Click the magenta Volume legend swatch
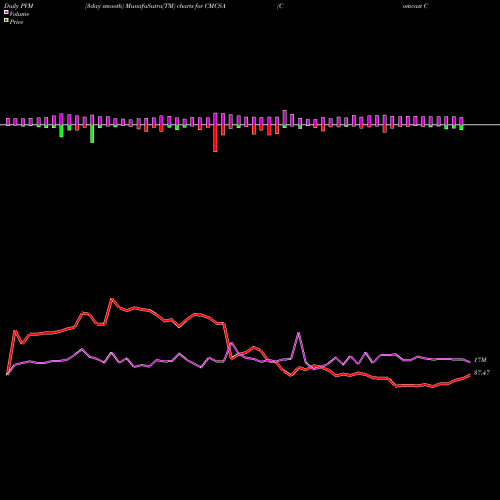Image resolution: width=500 pixels, height=500 pixels. [x=6, y=12]
